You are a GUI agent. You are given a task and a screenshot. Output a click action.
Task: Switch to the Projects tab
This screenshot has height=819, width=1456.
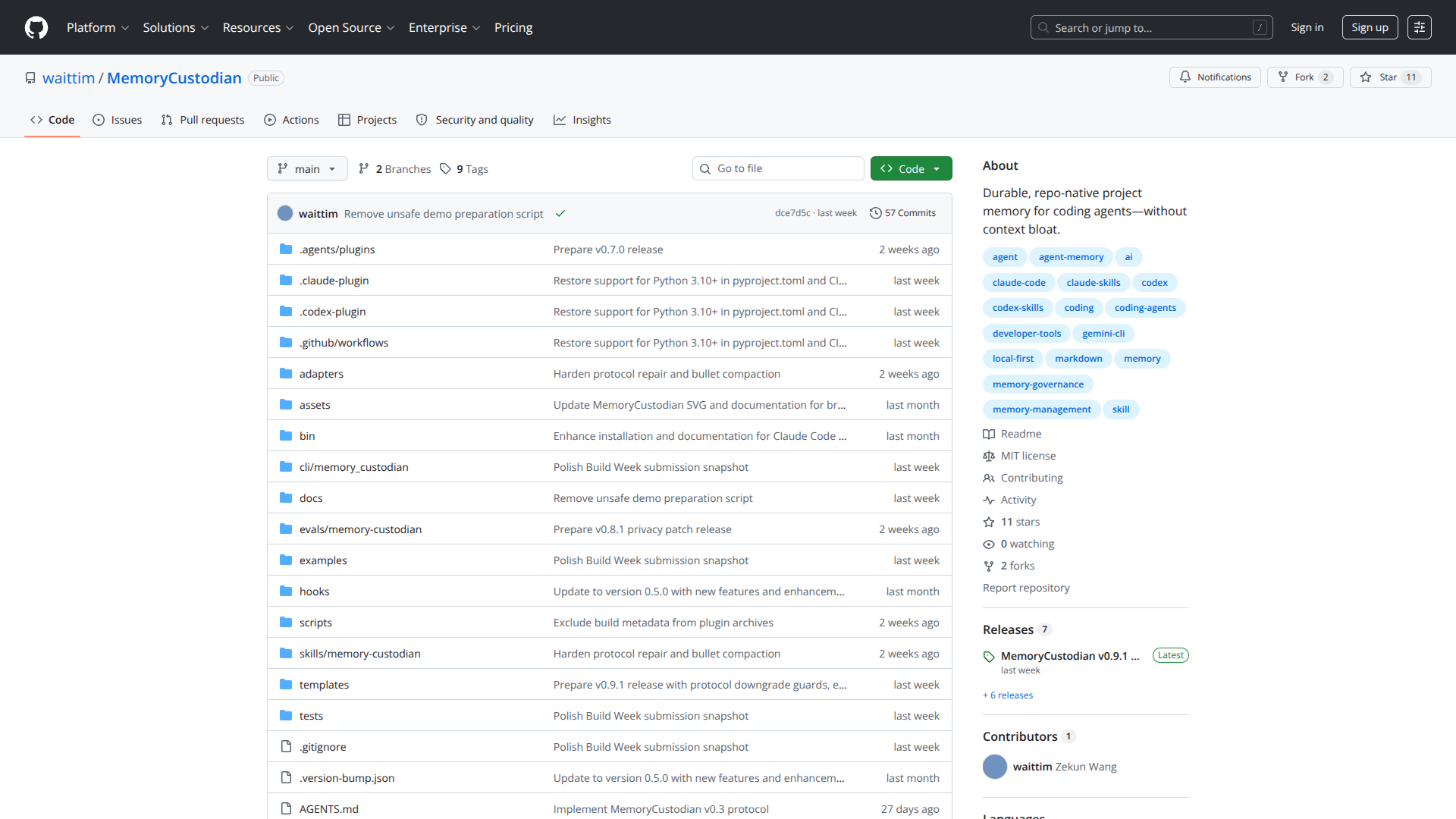[x=368, y=120]
